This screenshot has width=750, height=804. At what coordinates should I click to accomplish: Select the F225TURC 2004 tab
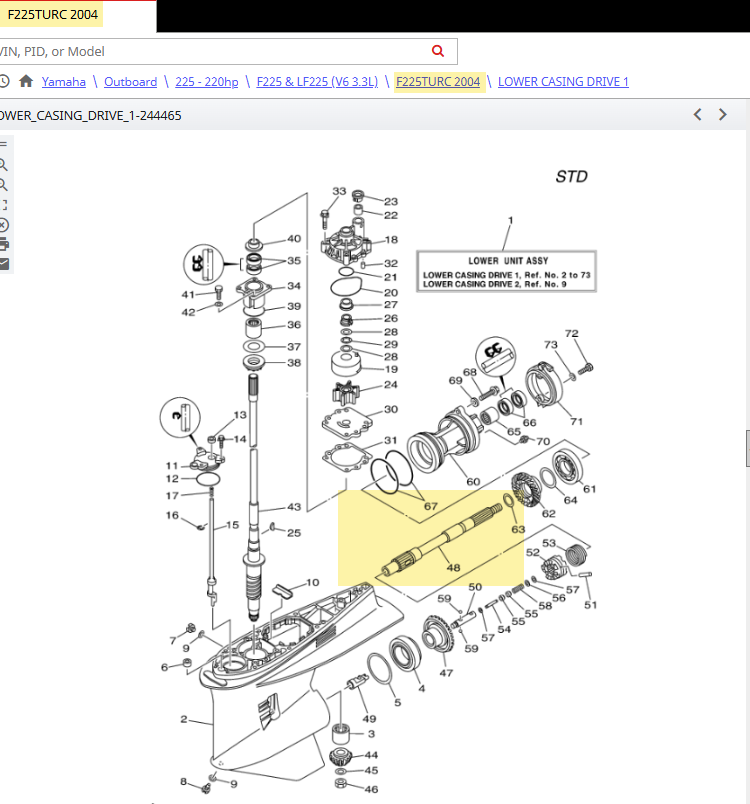[x=52, y=14]
